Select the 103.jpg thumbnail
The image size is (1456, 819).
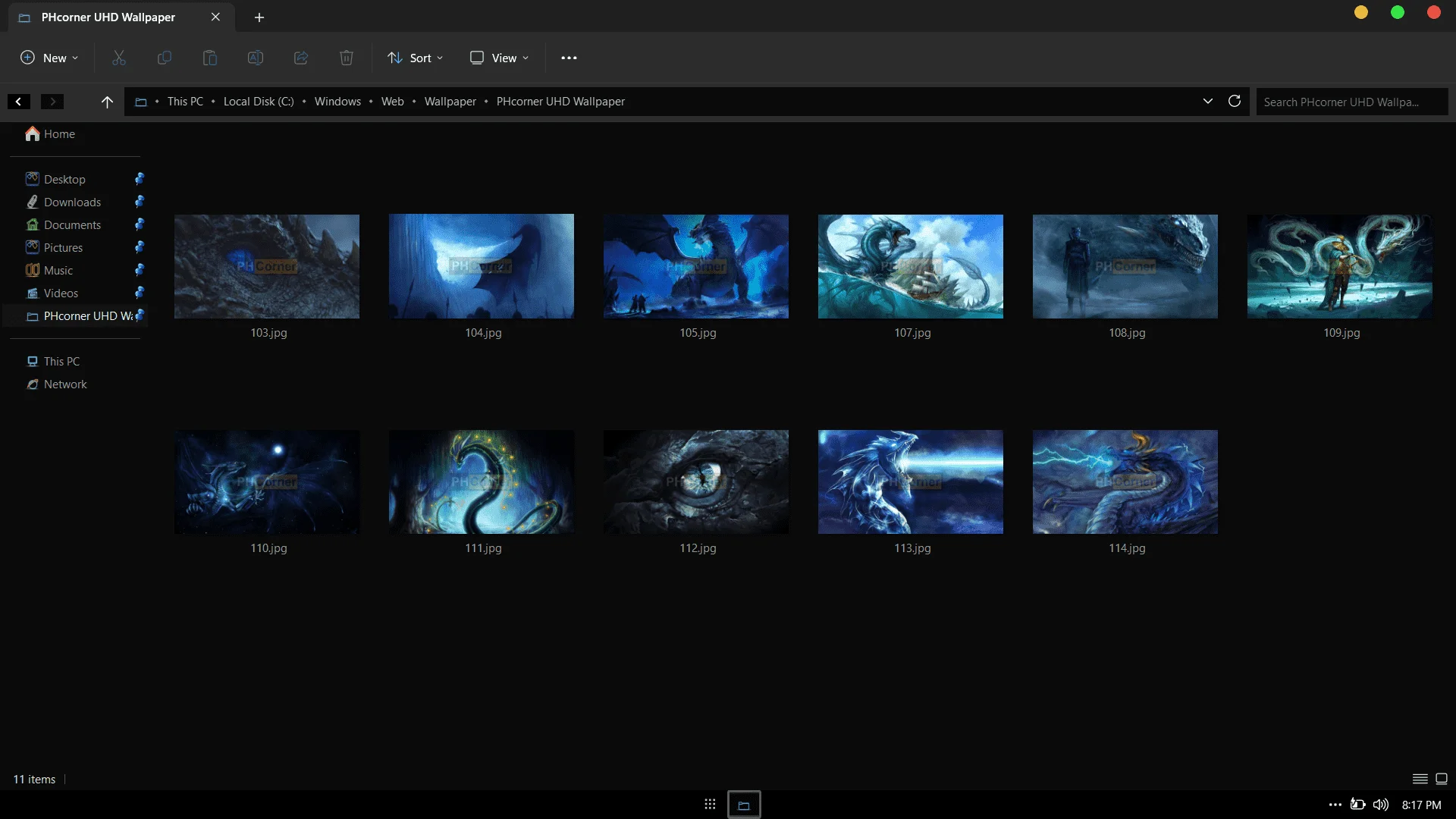[267, 266]
